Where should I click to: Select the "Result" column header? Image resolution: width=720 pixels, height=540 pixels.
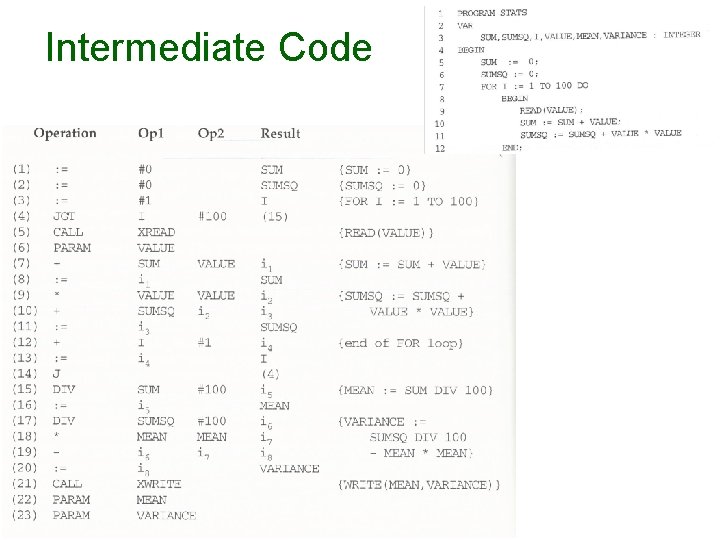click(280, 134)
